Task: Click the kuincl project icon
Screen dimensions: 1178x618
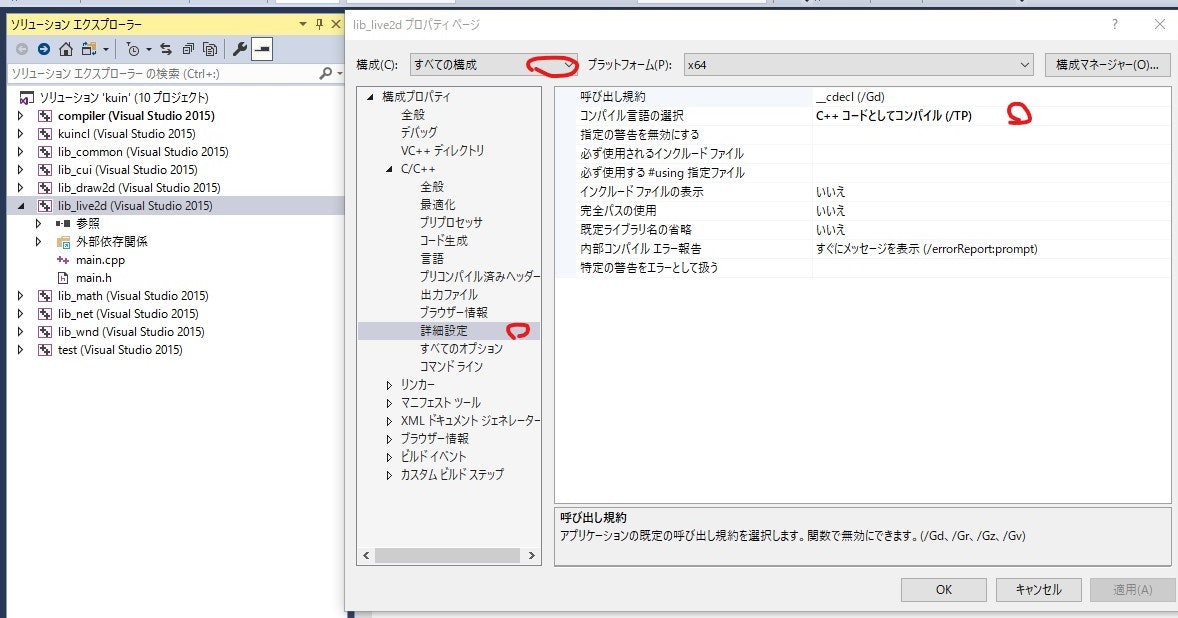Action: 45,134
